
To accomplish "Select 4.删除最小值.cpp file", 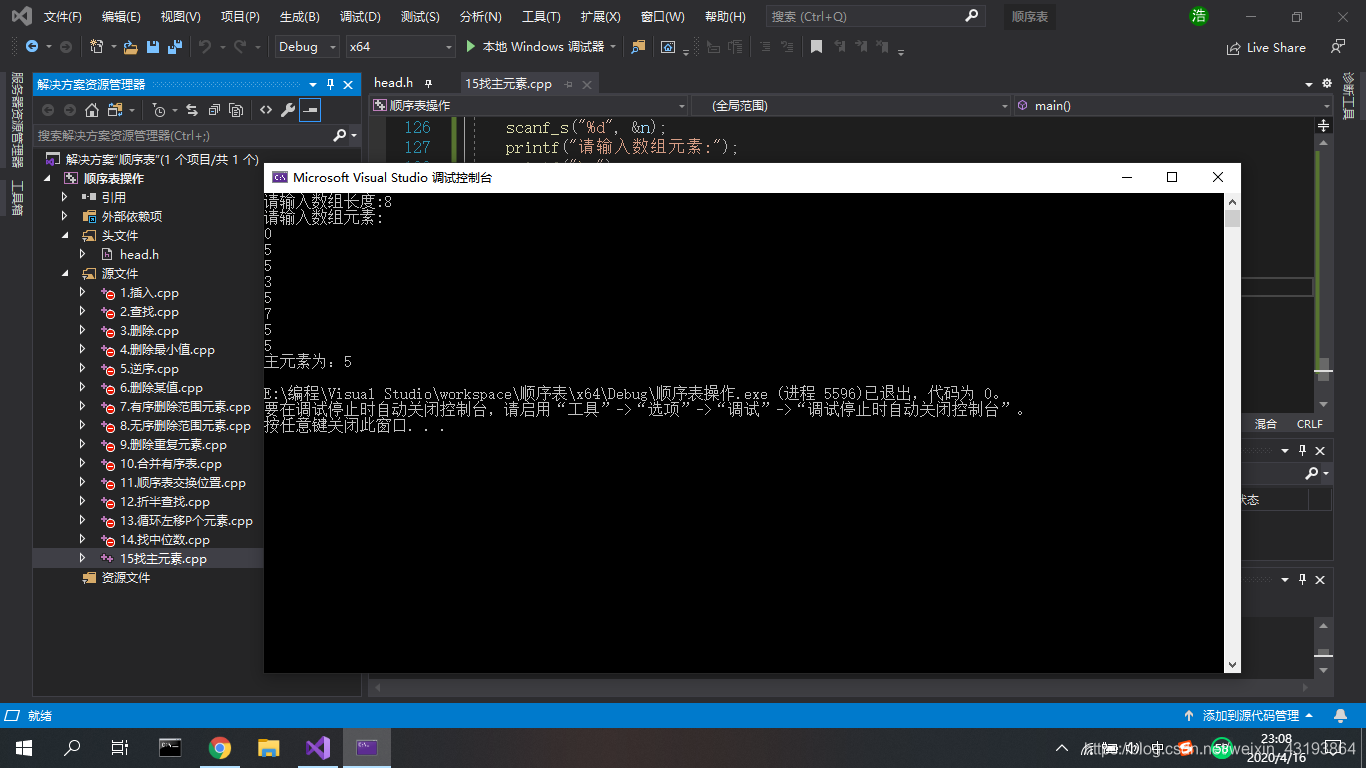I will 167,349.
